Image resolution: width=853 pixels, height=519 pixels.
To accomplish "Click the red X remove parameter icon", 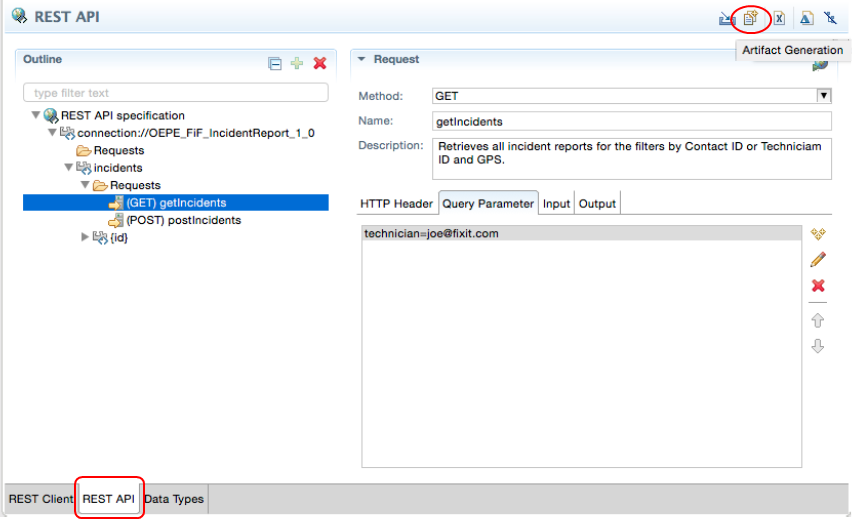I will coord(818,285).
